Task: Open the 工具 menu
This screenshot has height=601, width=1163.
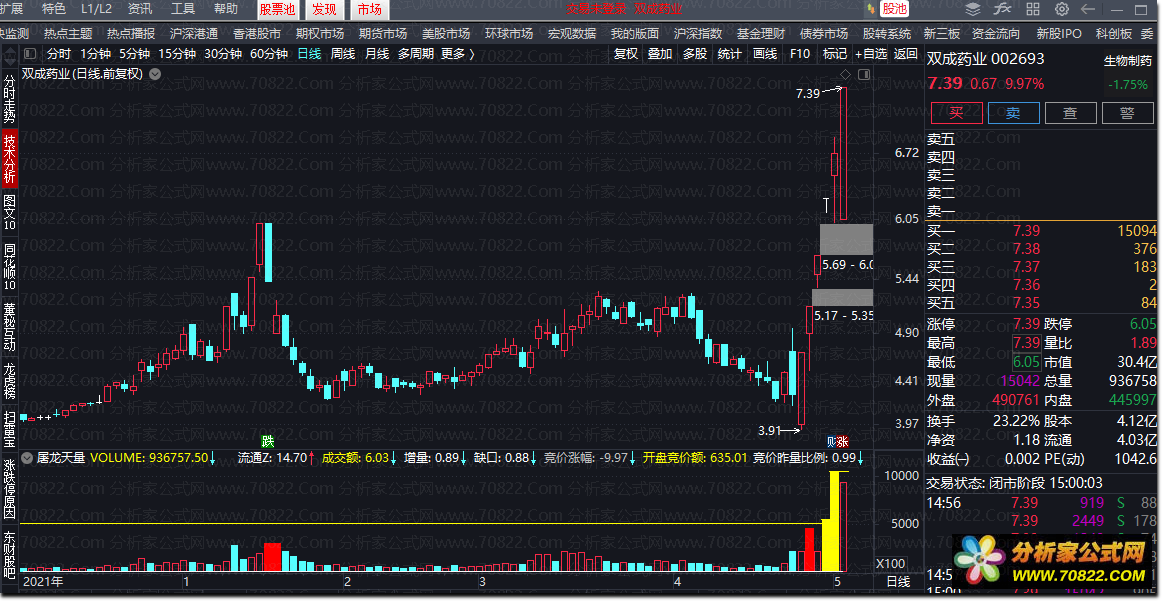Action: click(183, 10)
